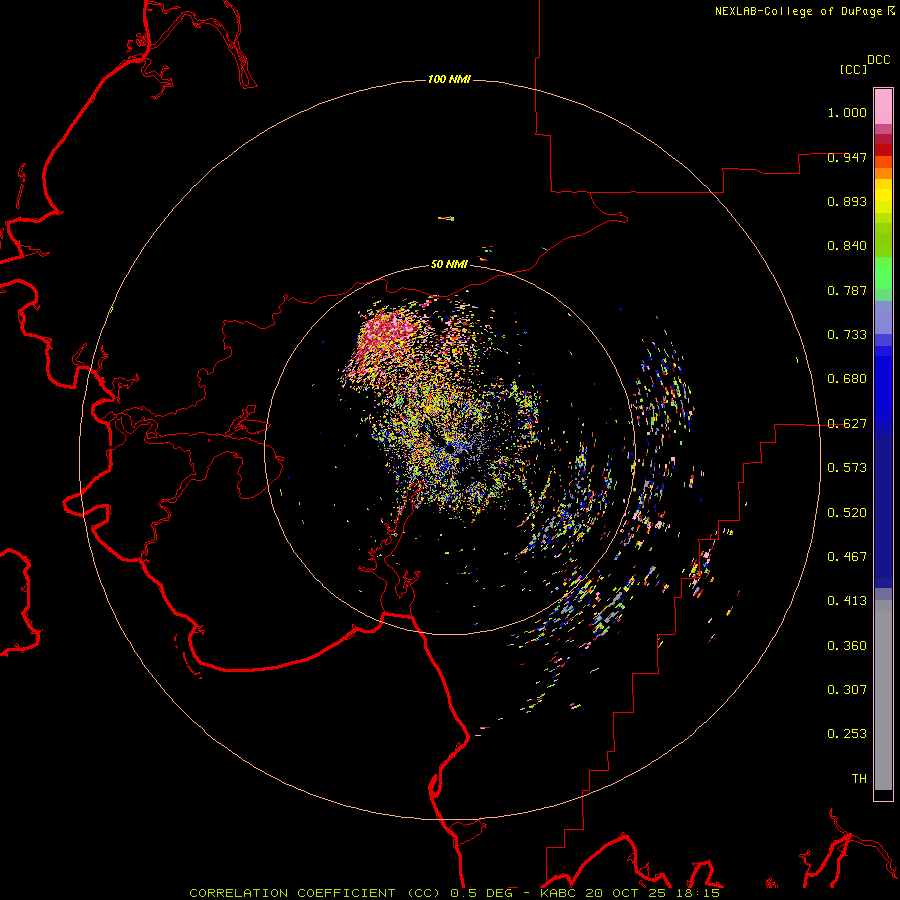900x900 pixels.
Task: Click the gray lower segment of color bar
Action: (883, 695)
